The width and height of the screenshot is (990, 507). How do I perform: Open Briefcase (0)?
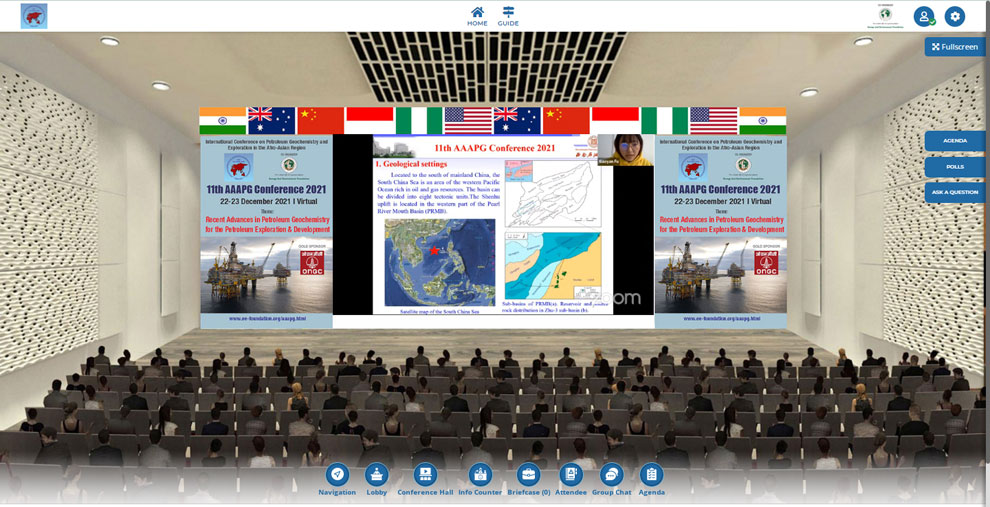pos(528,480)
